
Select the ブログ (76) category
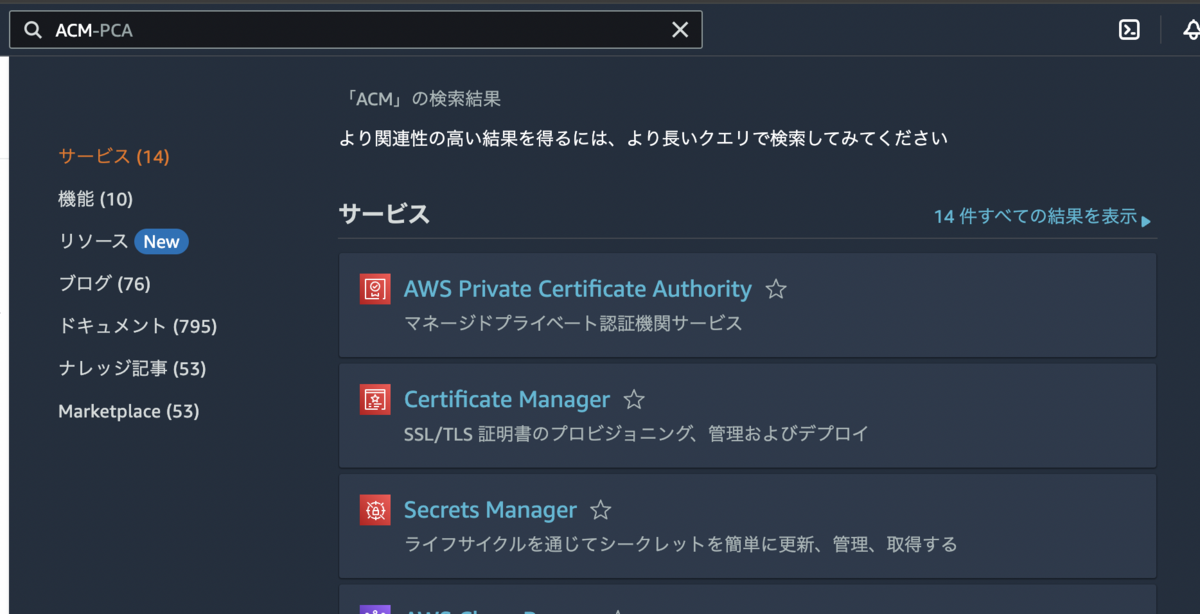tap(104, 284)
